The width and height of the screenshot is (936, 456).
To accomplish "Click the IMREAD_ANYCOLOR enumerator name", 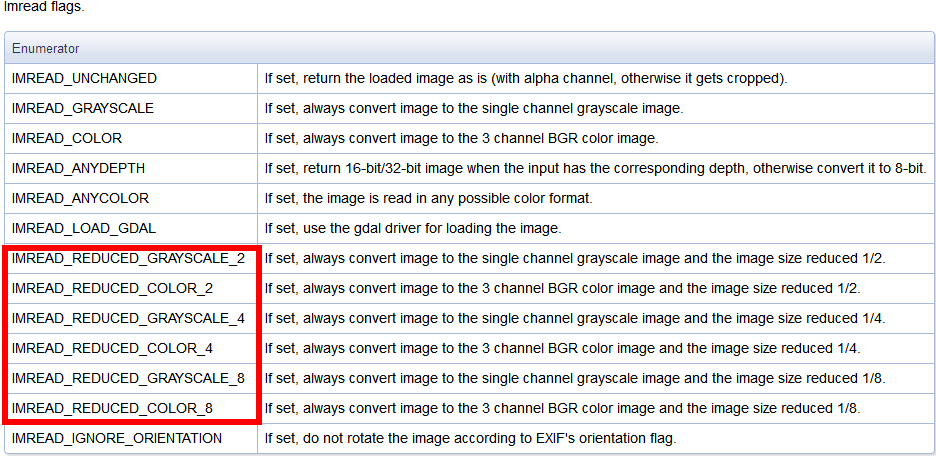I will 80,198.
